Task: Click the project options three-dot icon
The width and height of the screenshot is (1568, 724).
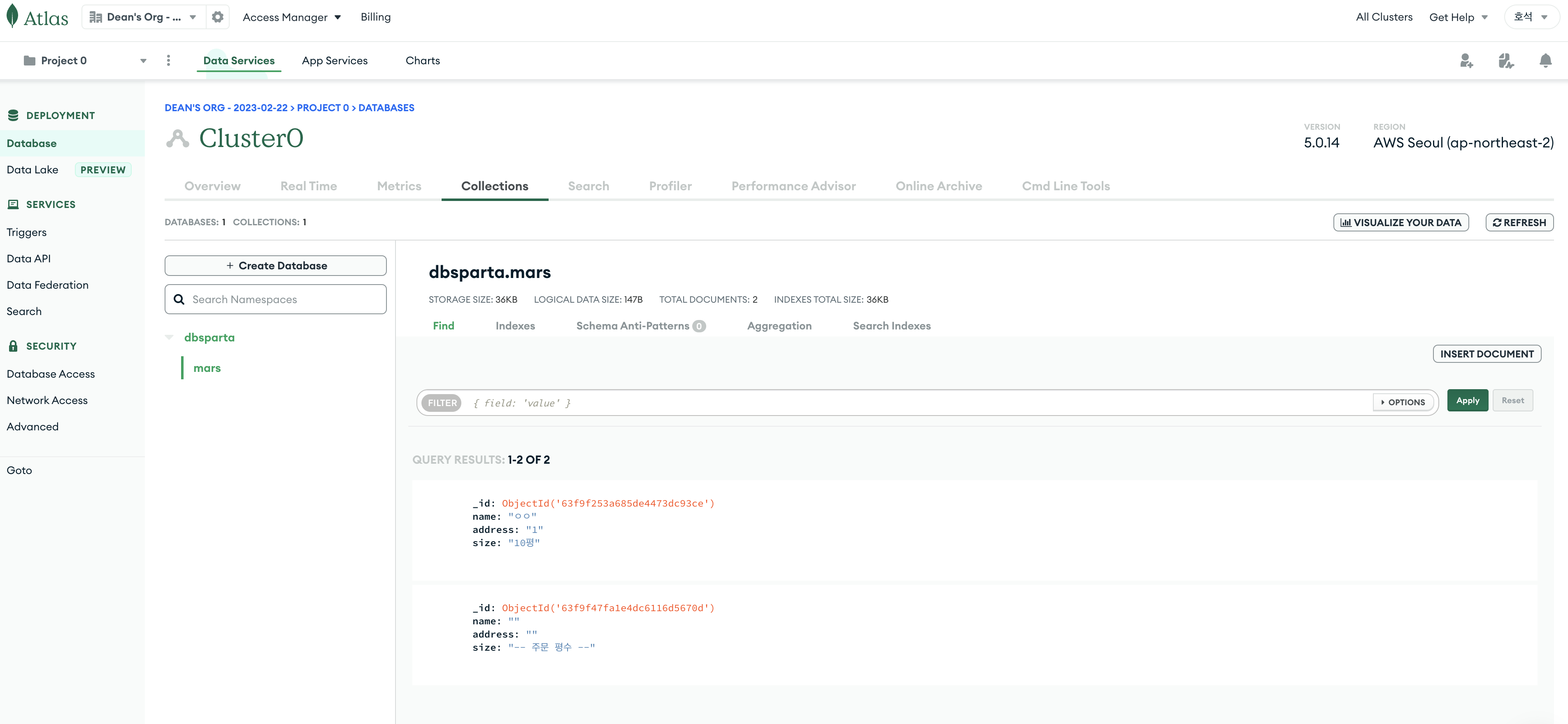Action: point(169,60)
